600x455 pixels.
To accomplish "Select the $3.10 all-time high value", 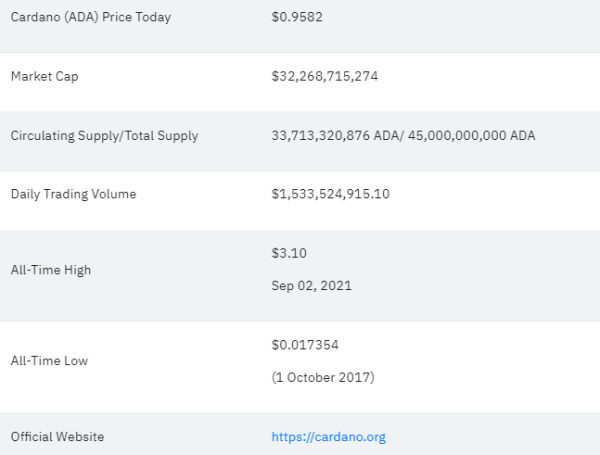I will 289,253.
